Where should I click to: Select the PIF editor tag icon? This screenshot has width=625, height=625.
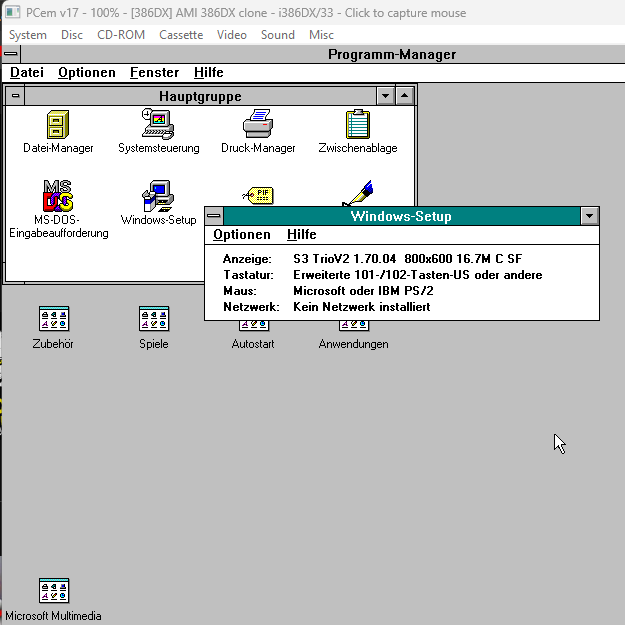pos(258,196)
